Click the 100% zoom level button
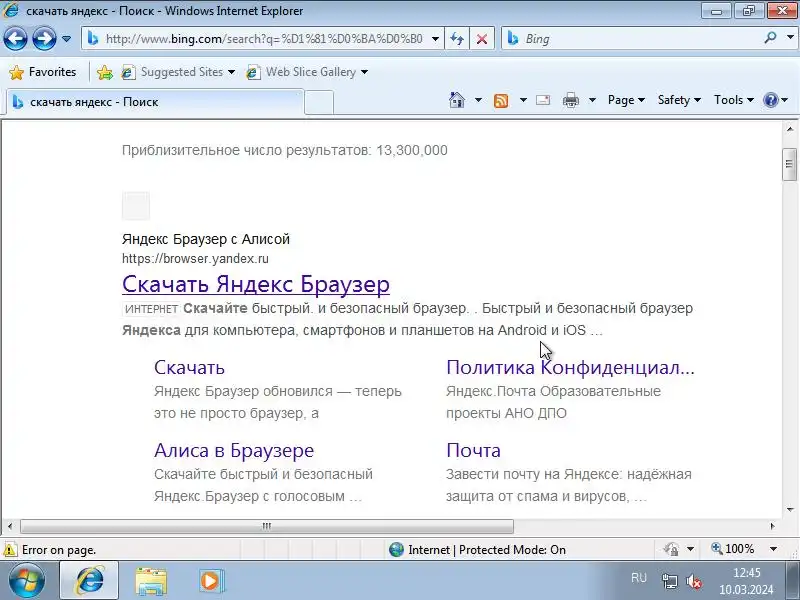The height and width of the screenshot is (600, 800). tap(733, 549)
